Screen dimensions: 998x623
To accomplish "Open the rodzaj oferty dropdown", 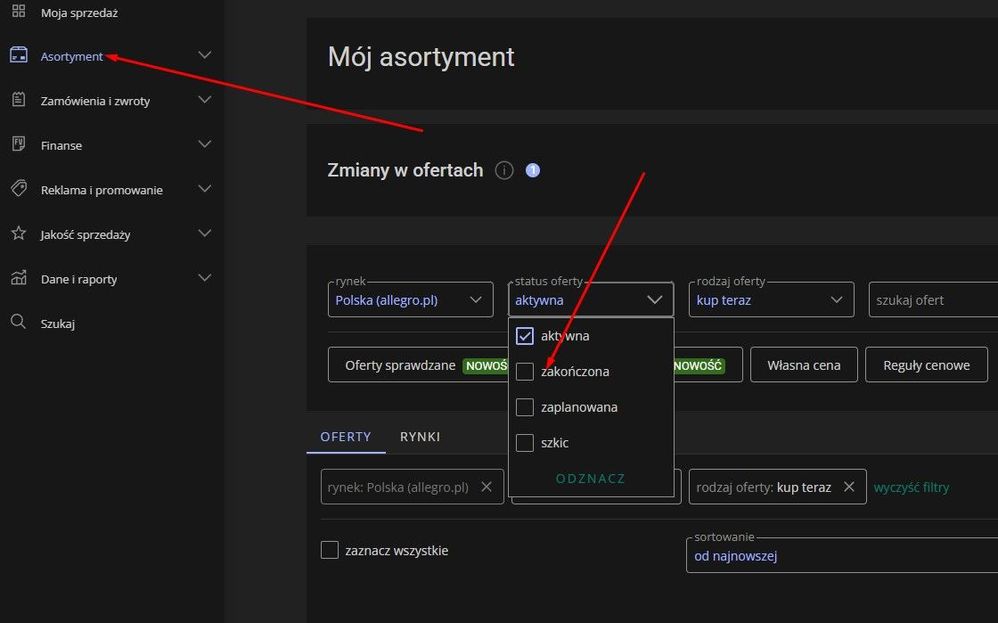I will 771,300.
